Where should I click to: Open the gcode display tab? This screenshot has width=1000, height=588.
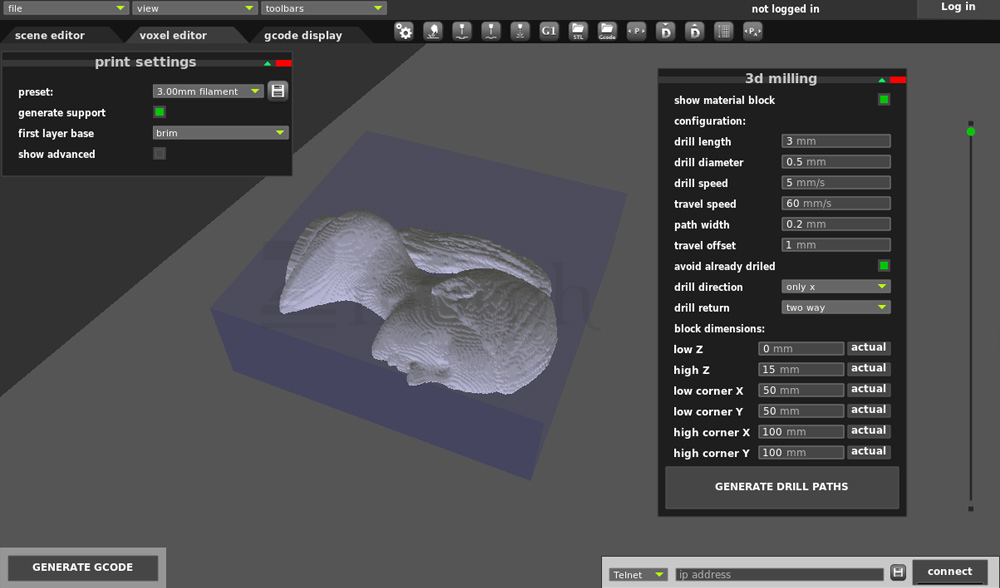pyautogui.click(x=303, y=35)
